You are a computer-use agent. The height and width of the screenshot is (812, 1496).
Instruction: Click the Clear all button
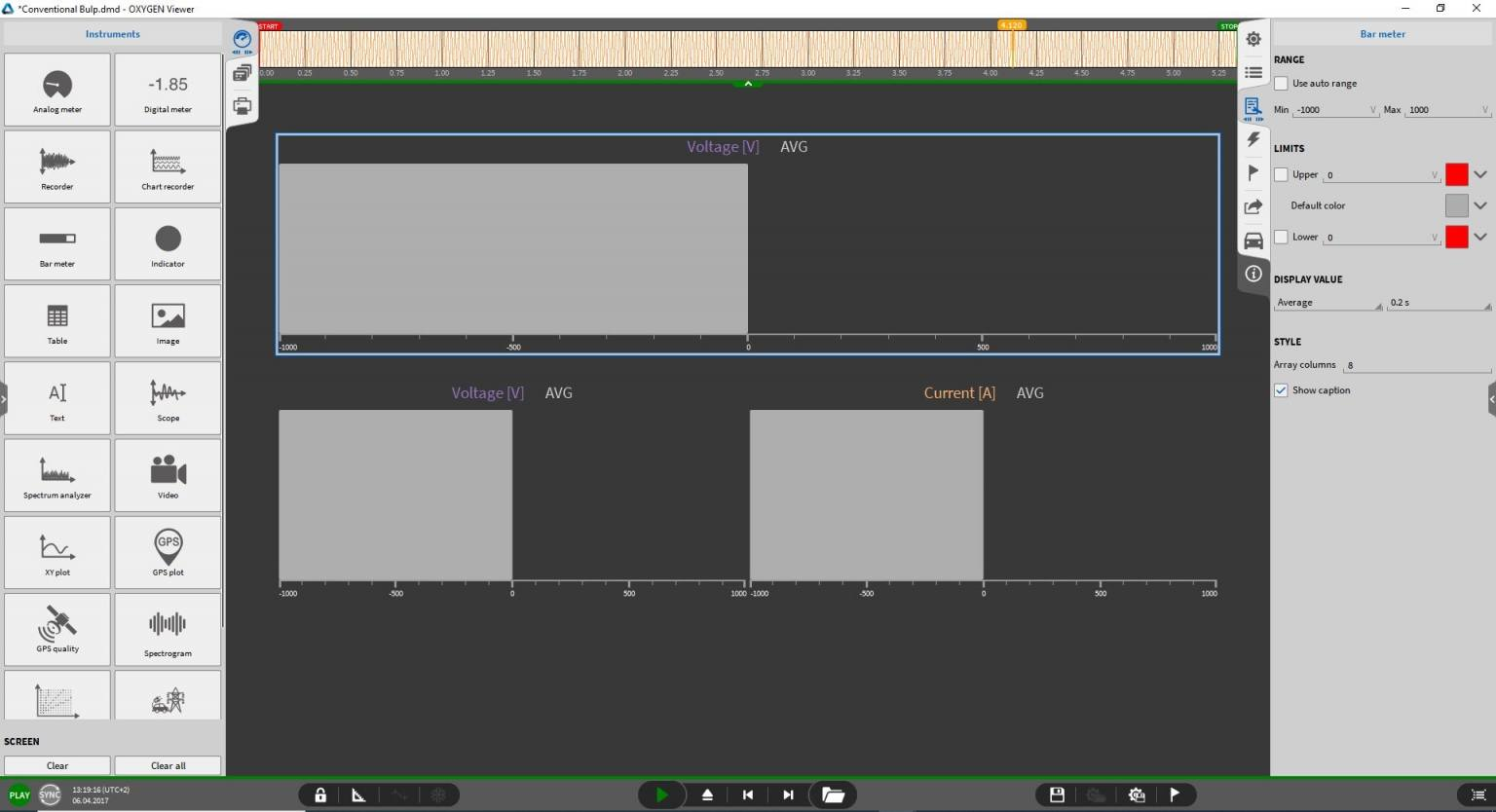(168, 766)
